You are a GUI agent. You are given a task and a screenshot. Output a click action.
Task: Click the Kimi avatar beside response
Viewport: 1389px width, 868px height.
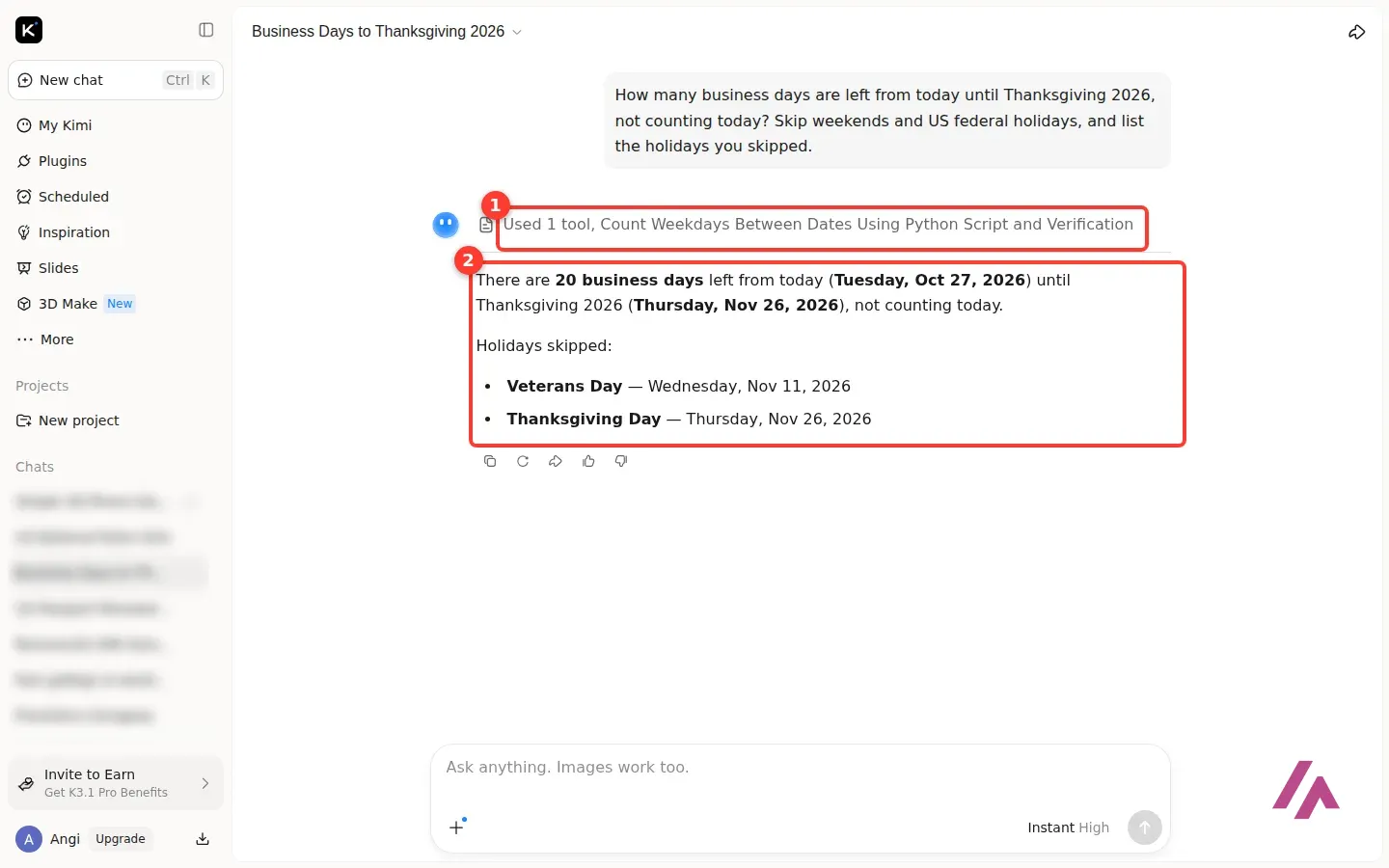coord(446,225)
